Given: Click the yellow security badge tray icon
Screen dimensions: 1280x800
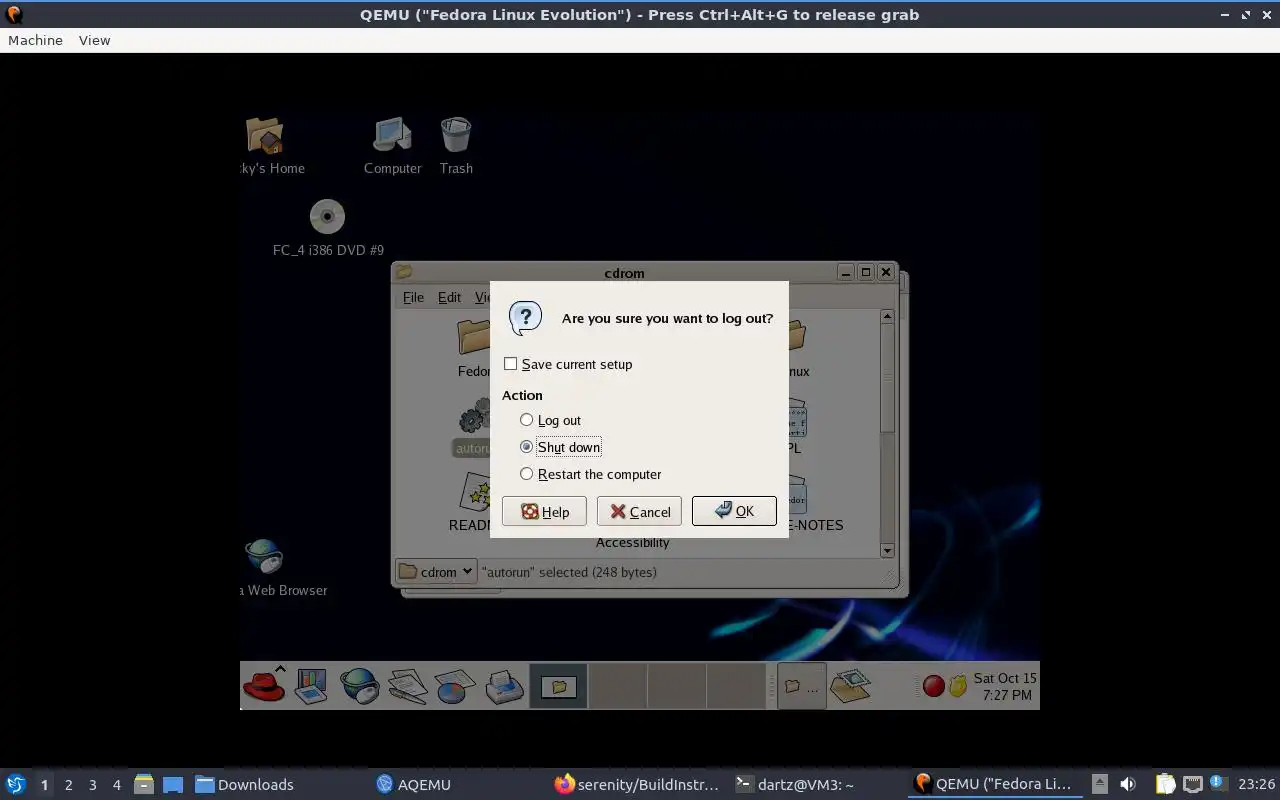Looking at the screenshot, I should (x=958, y=686).
